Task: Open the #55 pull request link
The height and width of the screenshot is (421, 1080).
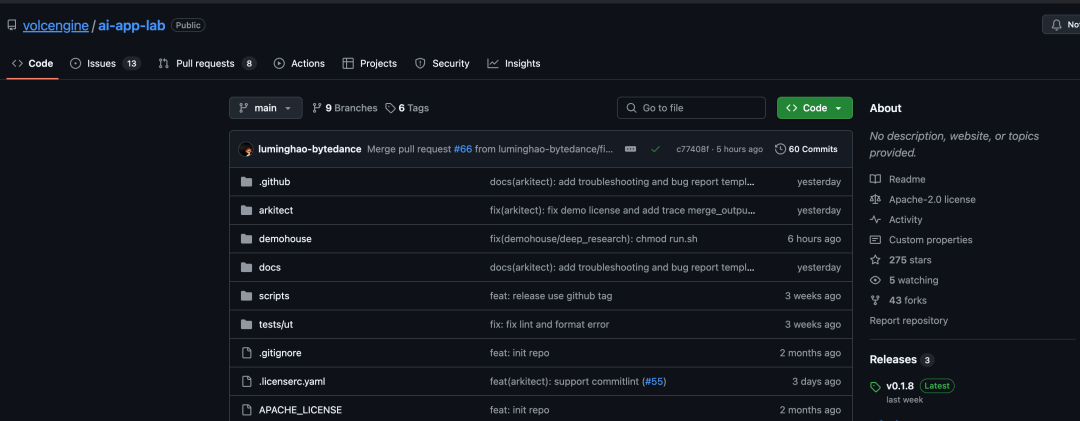Action: (654, 381)
